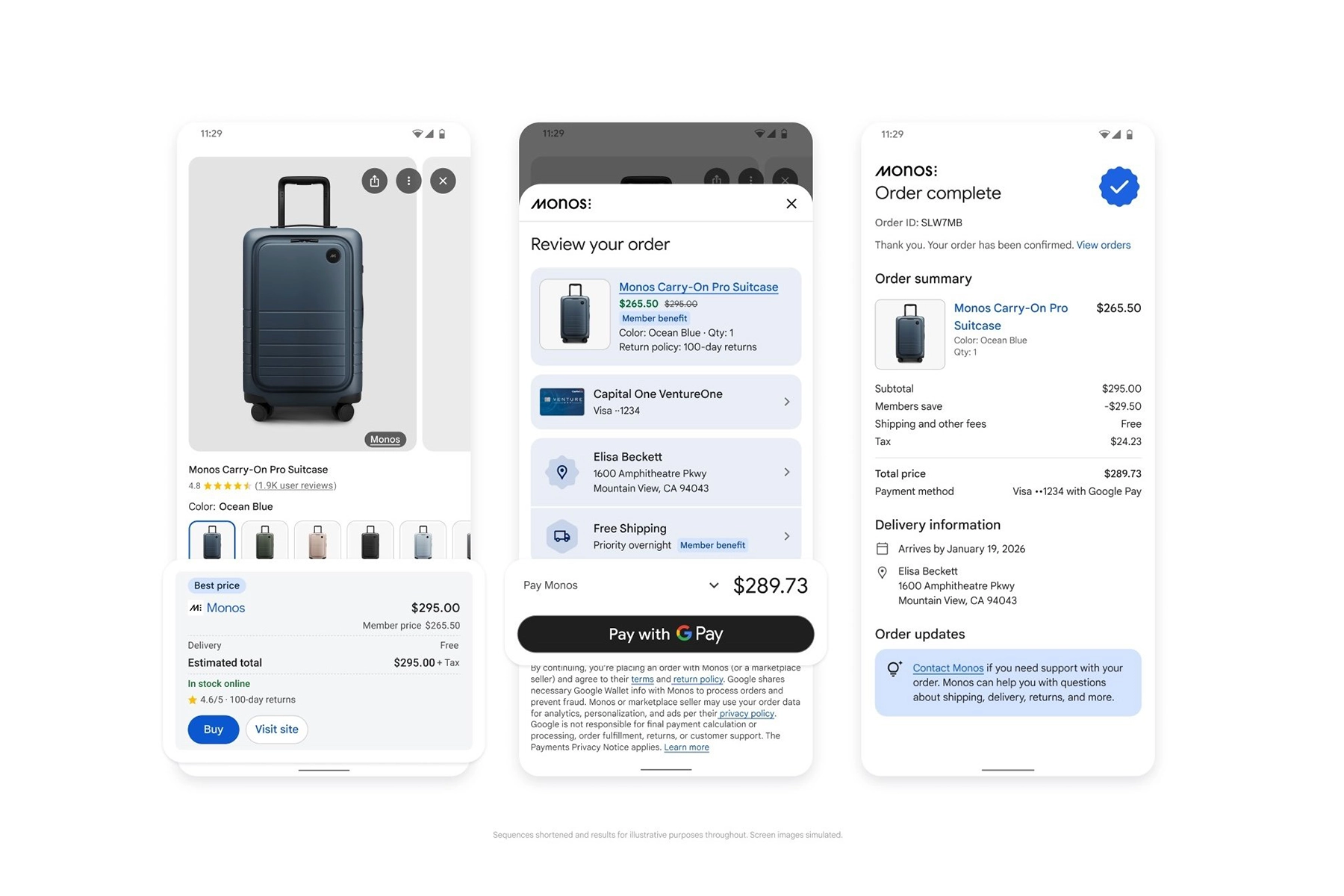Select the Ocean Blue color swatch
Viewport: 1344px width, 896px height.
212,540
